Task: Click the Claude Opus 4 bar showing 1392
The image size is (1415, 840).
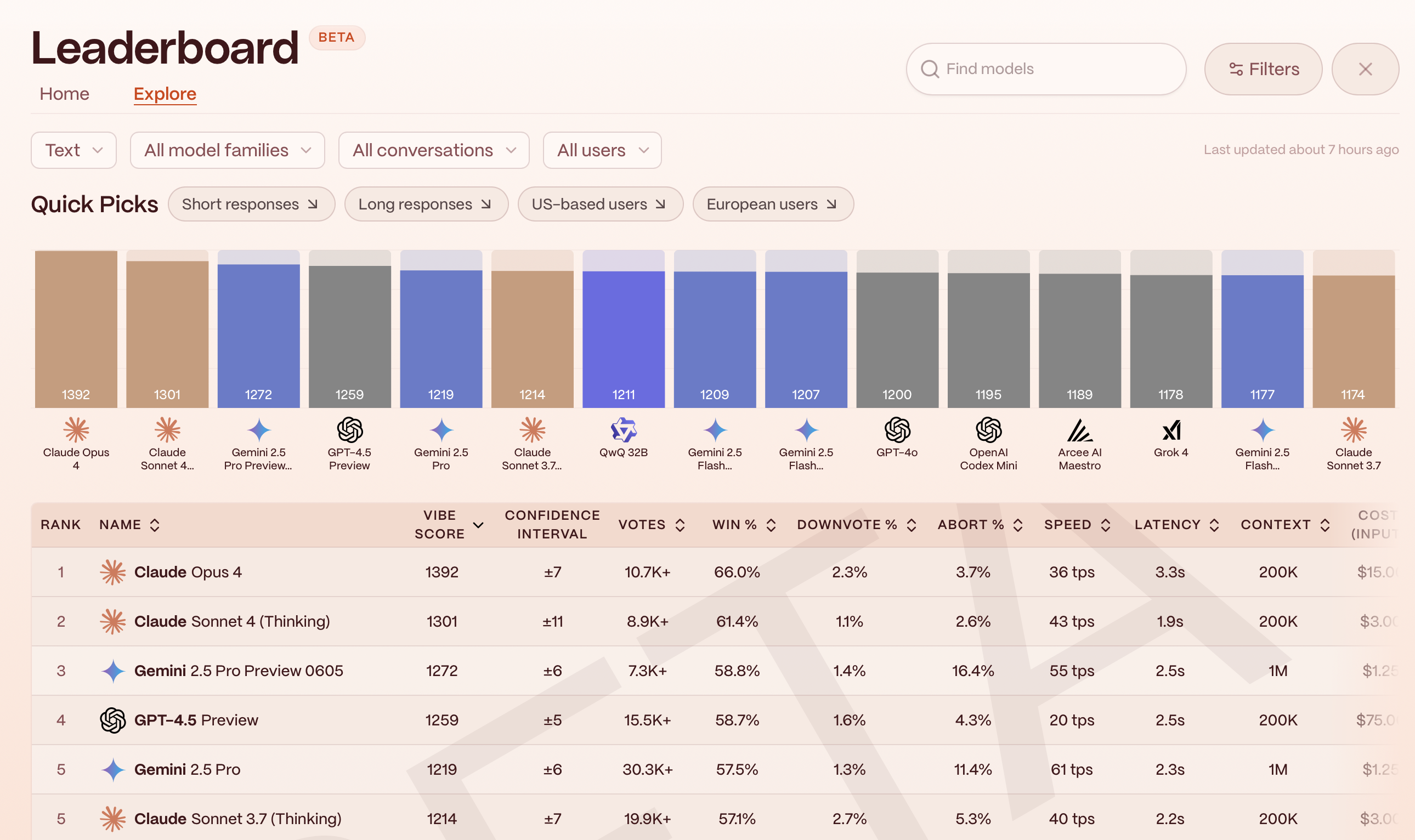Action: (76, 329)
